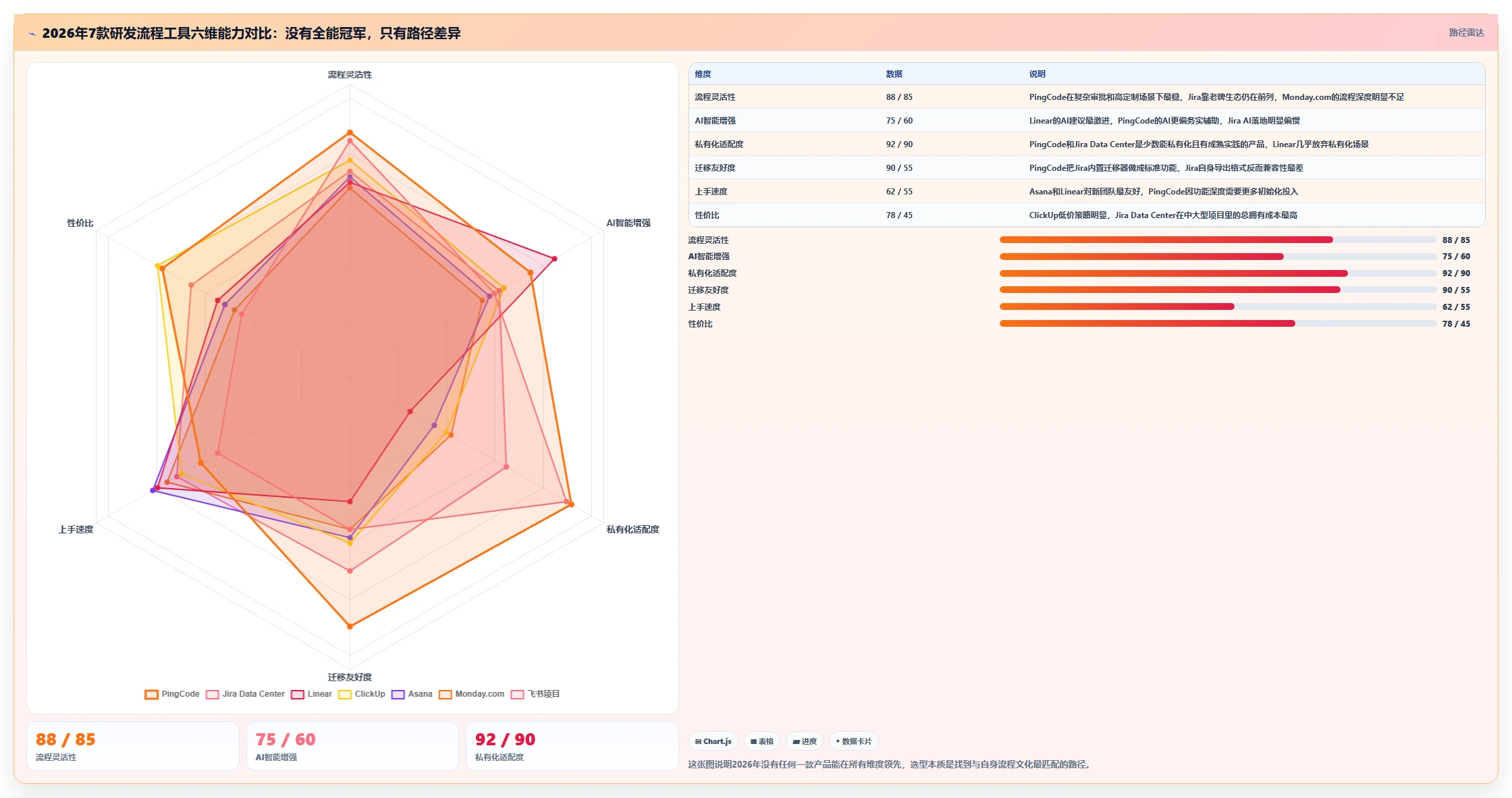The width and height of the screenshot is (1512, 798).
Task: Click the 流程灵活性 radar axis label
Action: coord(350,75)
